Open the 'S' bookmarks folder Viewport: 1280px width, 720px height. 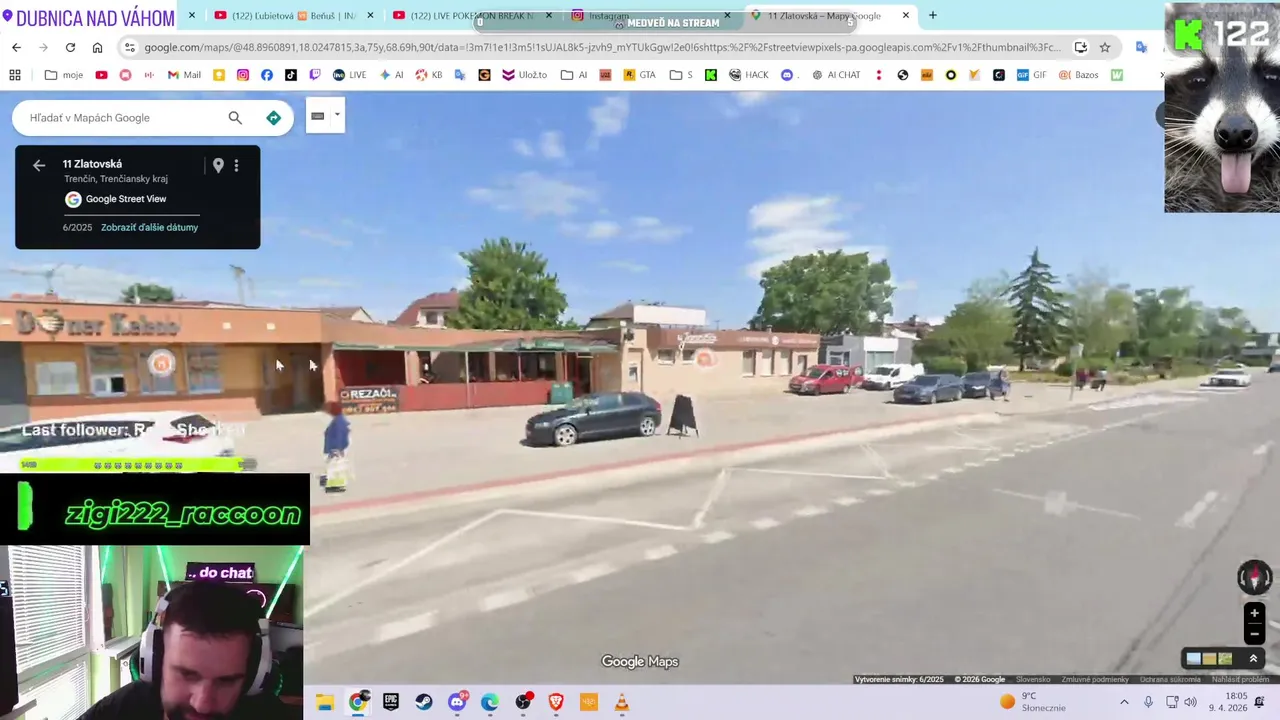point(681,75)
